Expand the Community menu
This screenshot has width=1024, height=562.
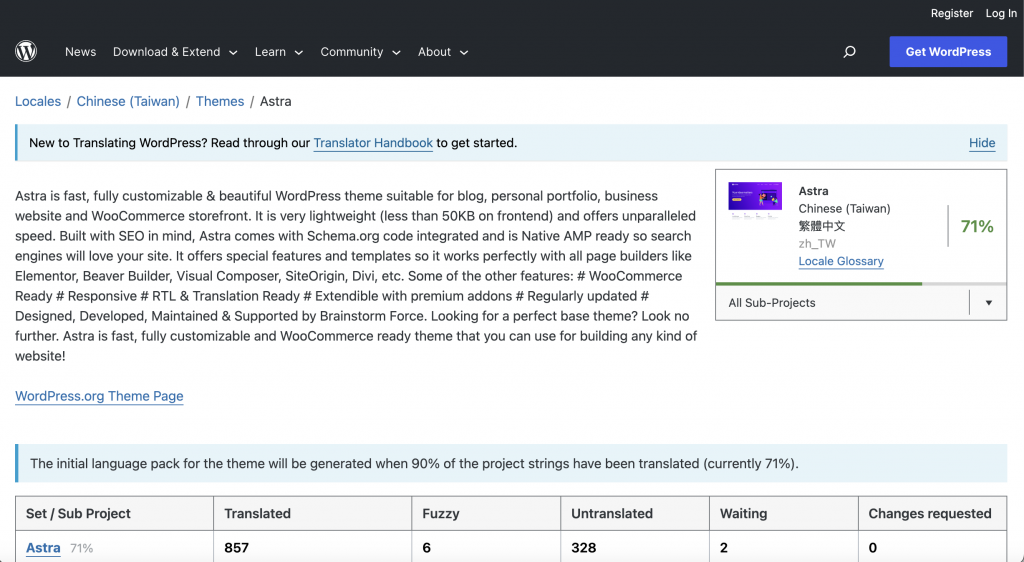tap(360, 52)
